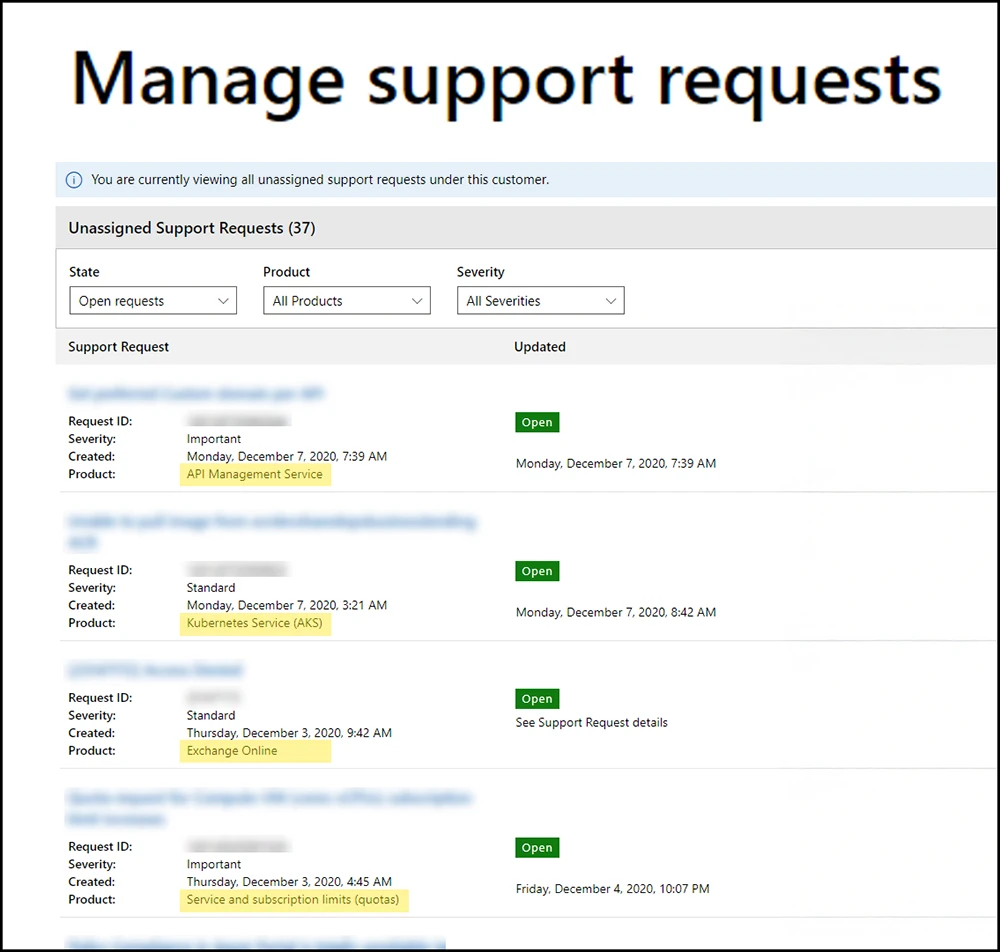Click created date Thursday, December 3, 2020, 9:42 AM

pos(289,733)
